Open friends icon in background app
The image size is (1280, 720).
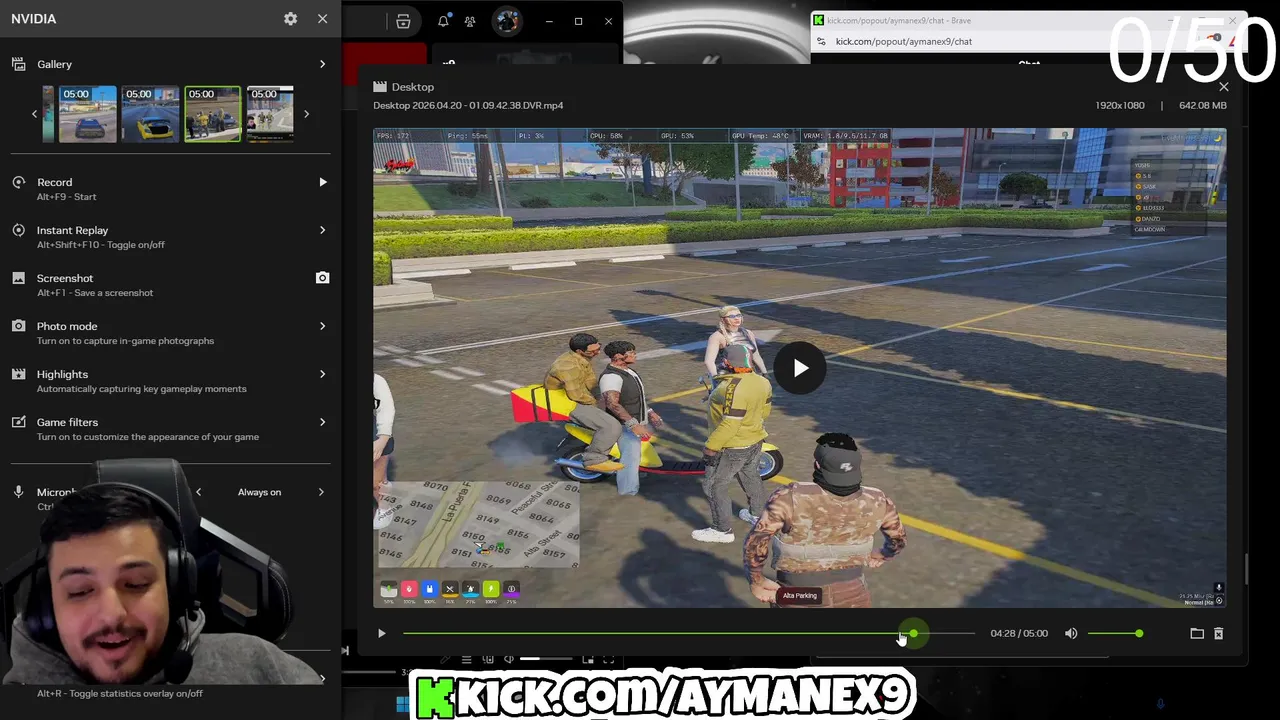pyautogui.click(x=470, y=21)
